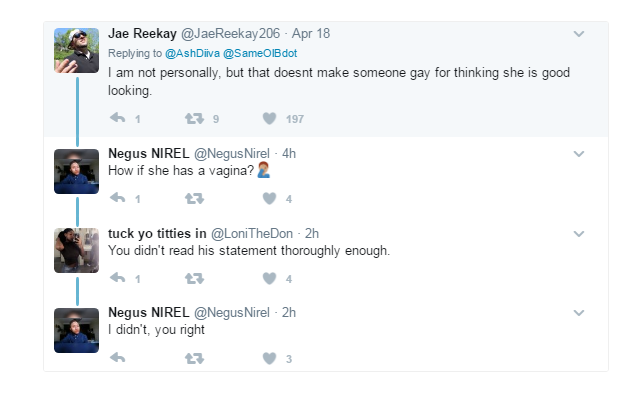Reply to the "How if she has" tweet
629x411 pixels.
[117, 198]
